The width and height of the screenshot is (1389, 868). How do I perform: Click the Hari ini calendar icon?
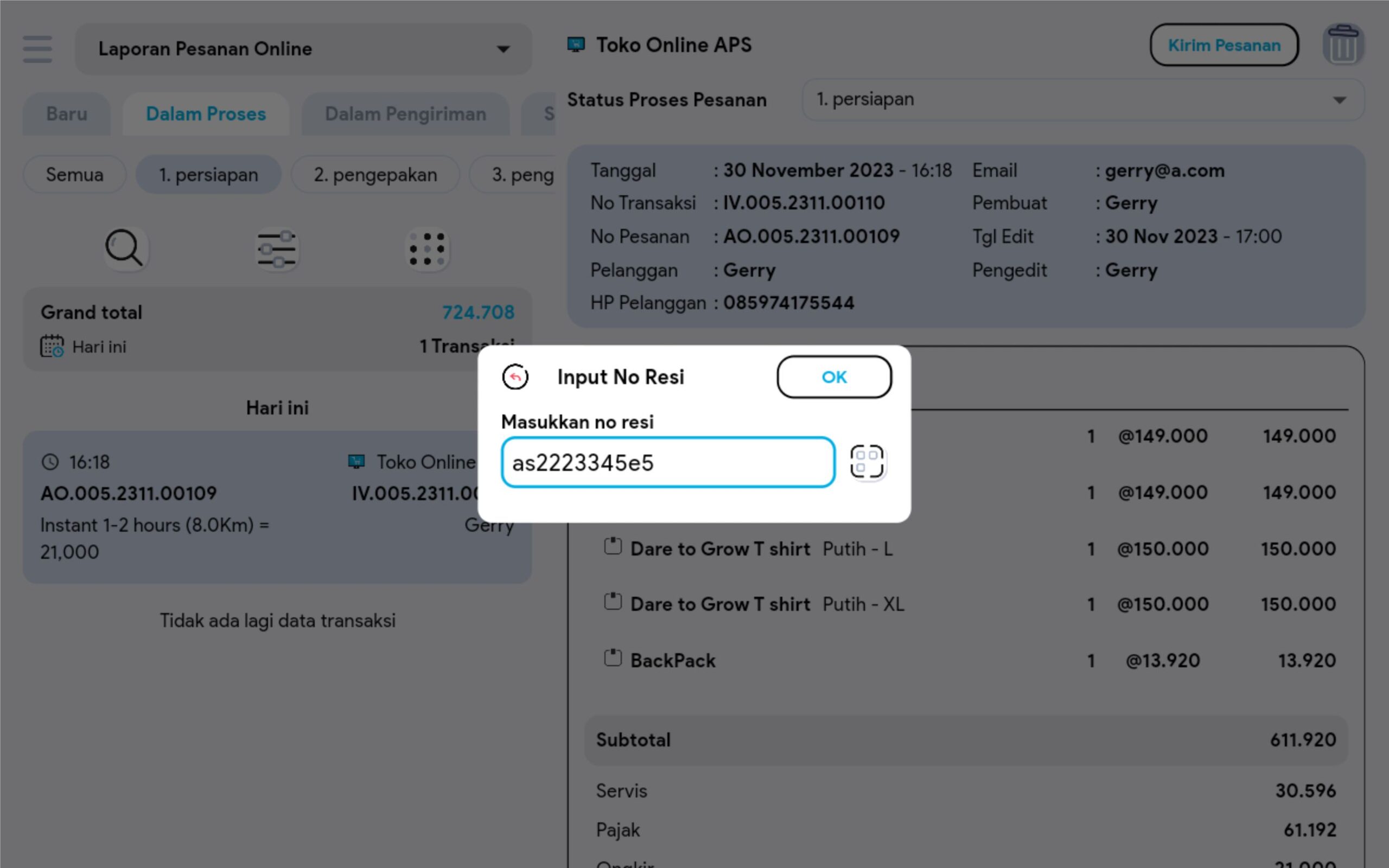coord(52,347)
